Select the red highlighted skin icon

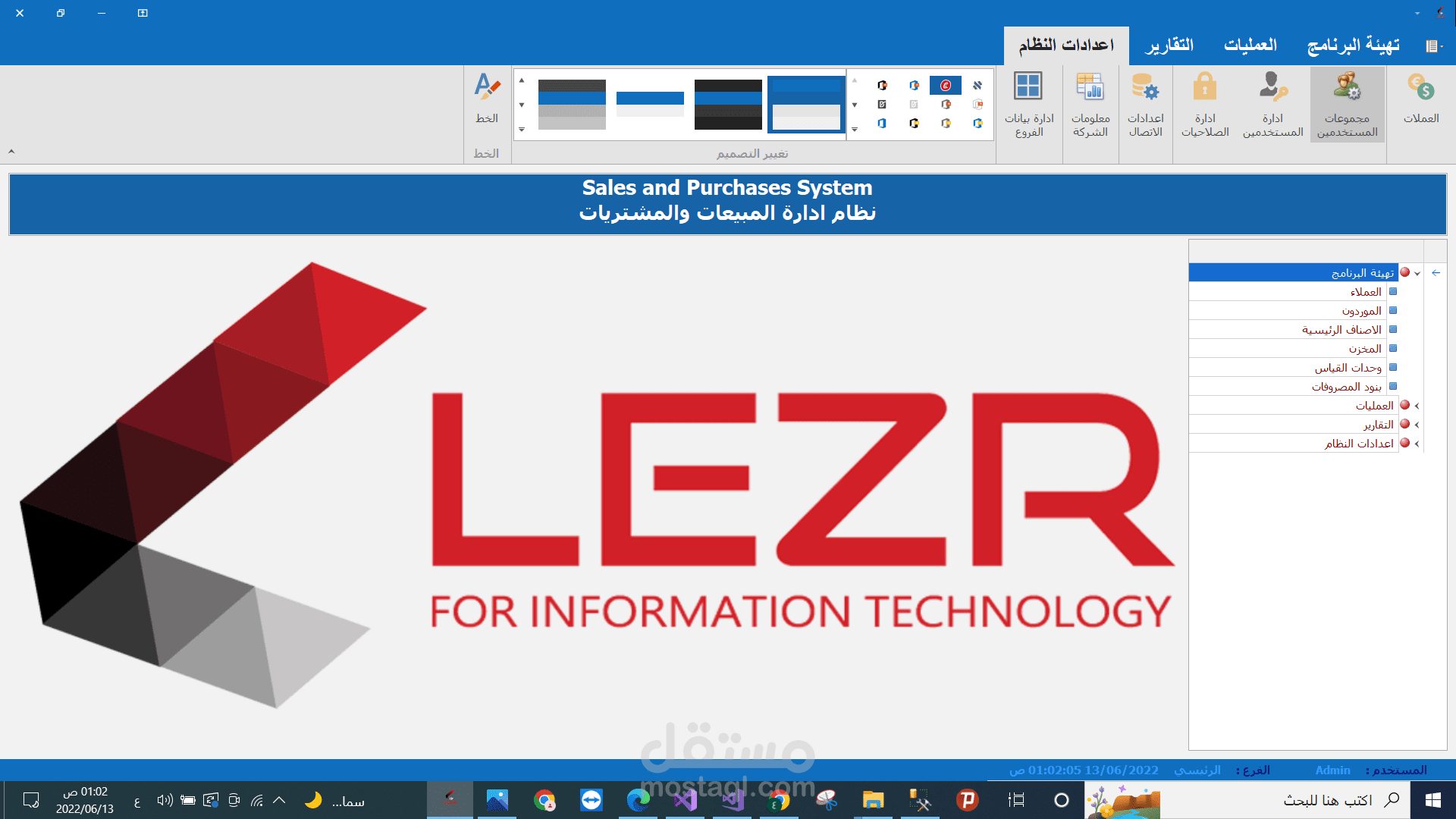[x=945, y=85]
